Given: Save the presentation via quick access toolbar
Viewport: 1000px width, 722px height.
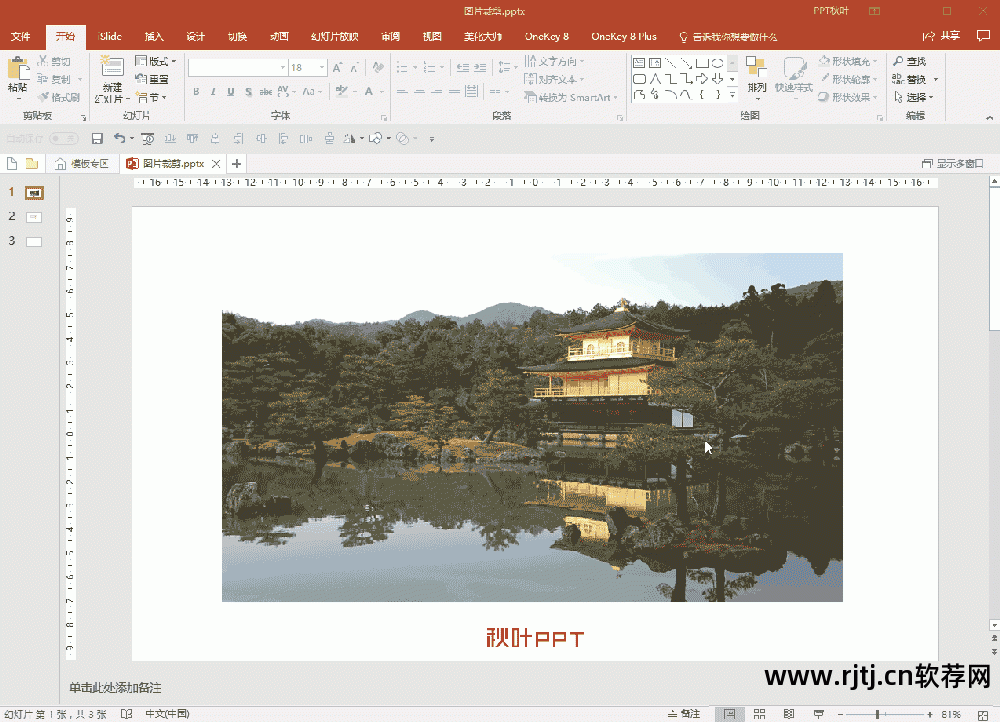Looking at the screenshot, I should pos(97,138).
